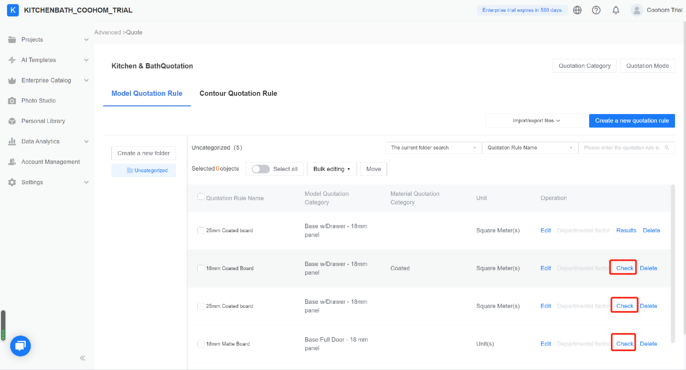Click Check for 18mm Matte Board
This screenshot has height=370, width=686.
(624, 344)
